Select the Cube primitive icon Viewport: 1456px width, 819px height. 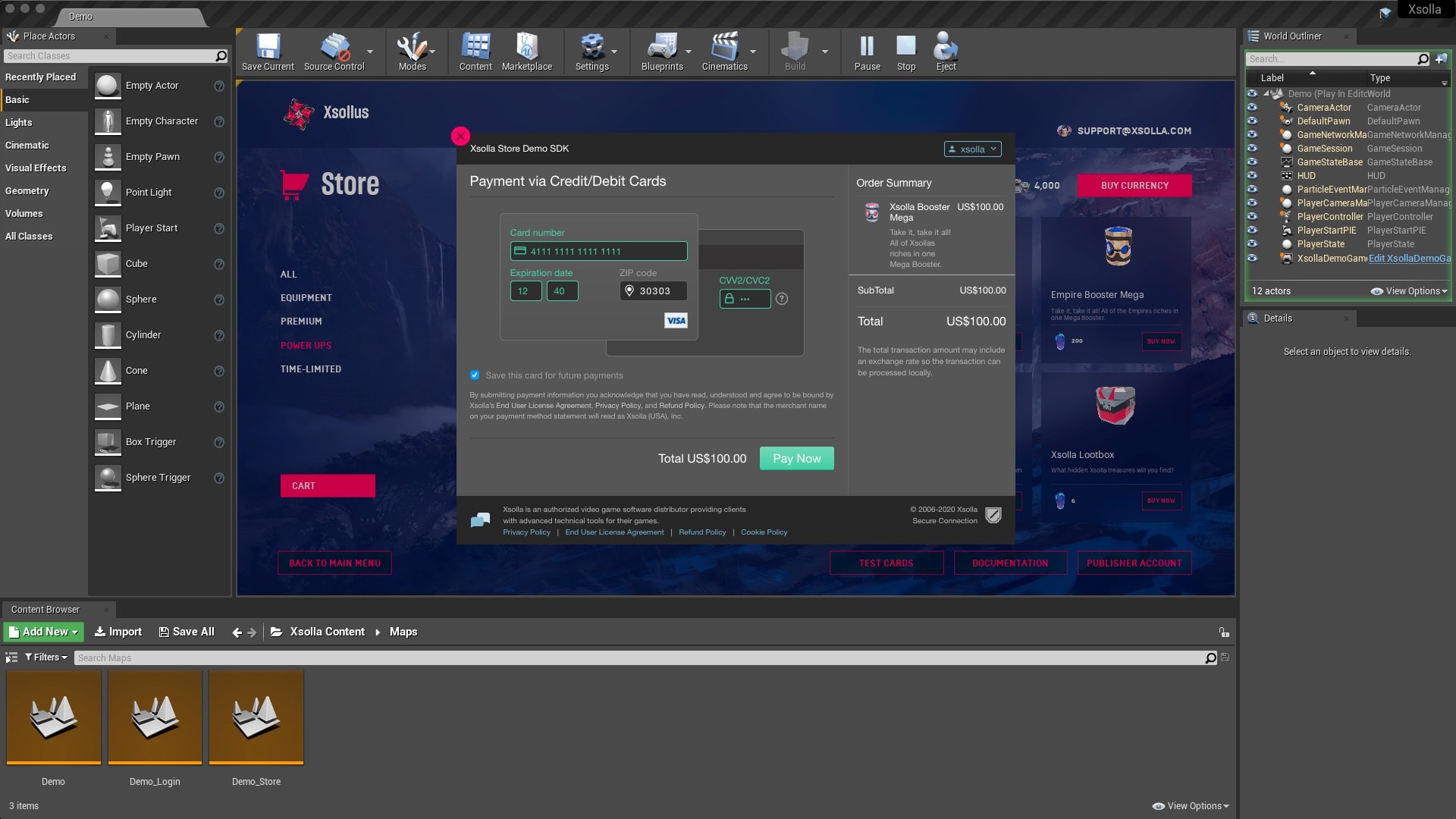[108, 264]
